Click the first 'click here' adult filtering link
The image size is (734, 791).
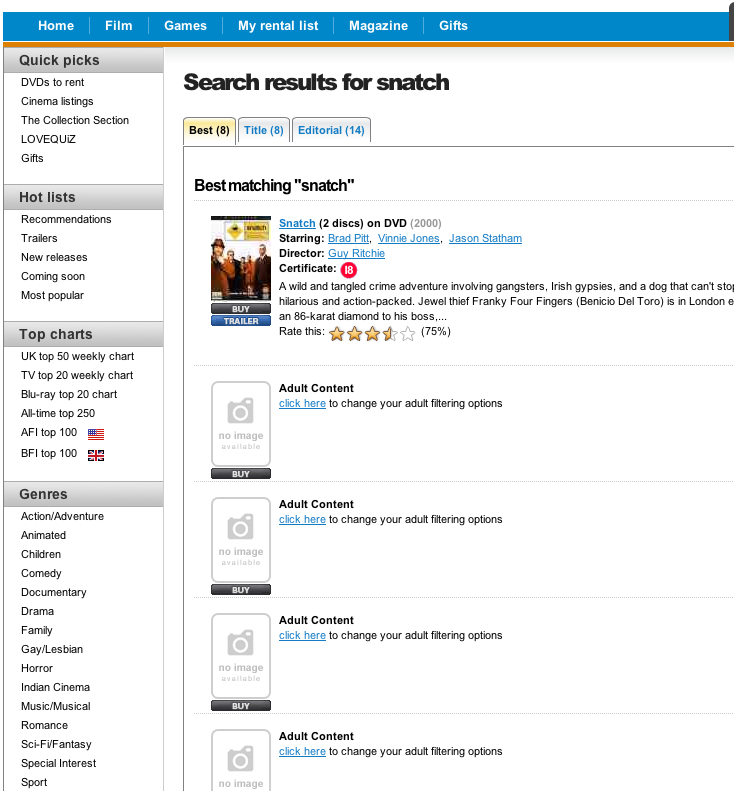click(302, 403)
